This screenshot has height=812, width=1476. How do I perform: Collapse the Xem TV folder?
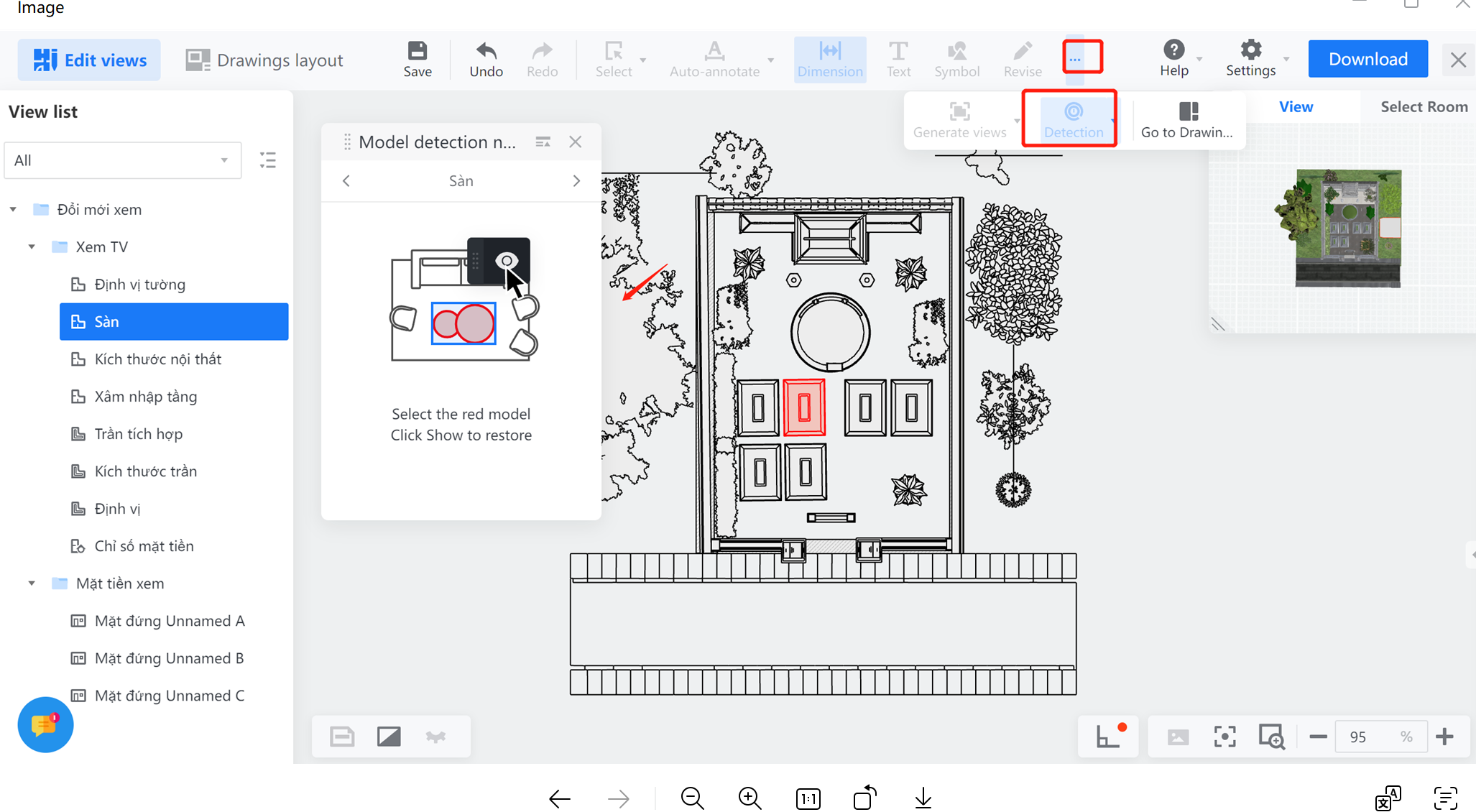32,247
